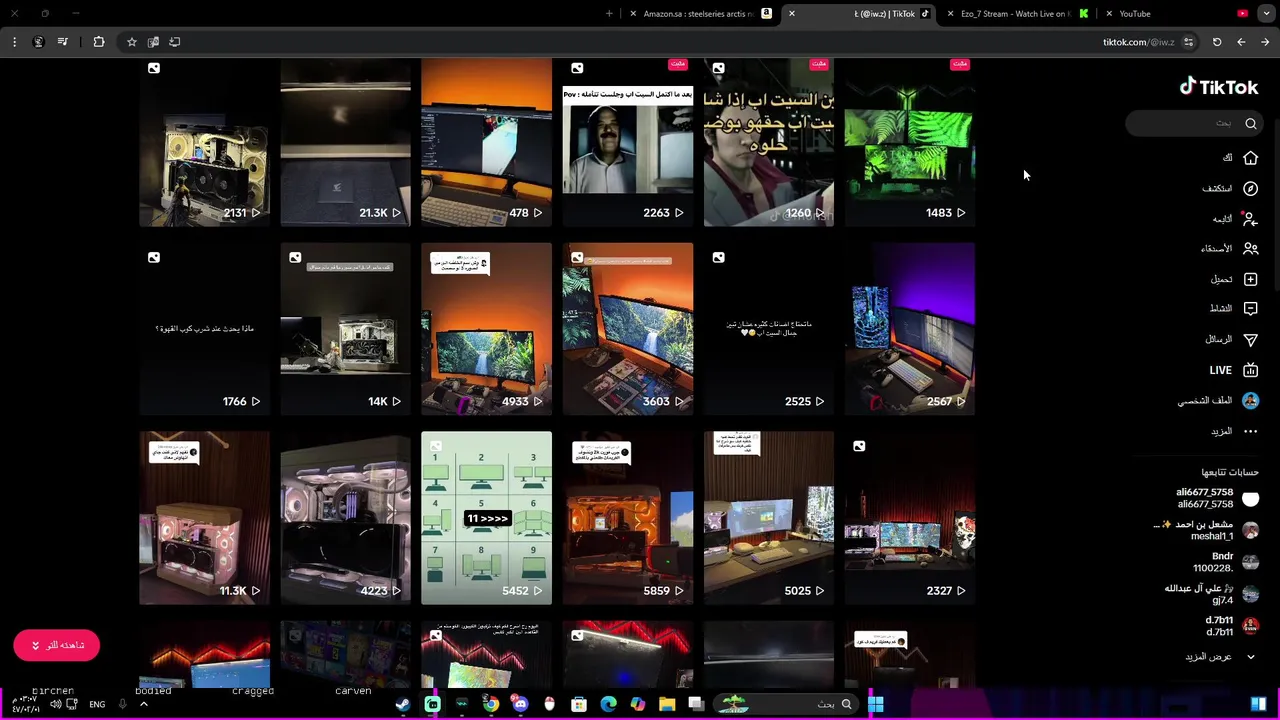Open the Explore compass icon
The image size is (1280, 720).
(x=1250, y=188)
